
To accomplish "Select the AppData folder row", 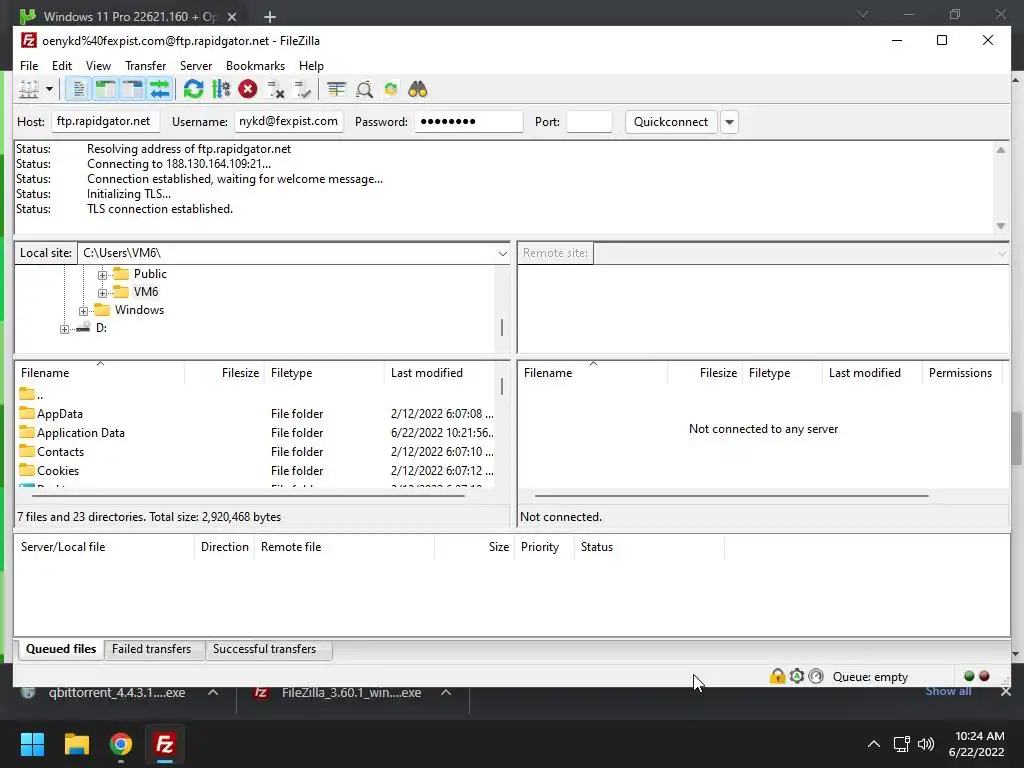I will click(255, 414).
